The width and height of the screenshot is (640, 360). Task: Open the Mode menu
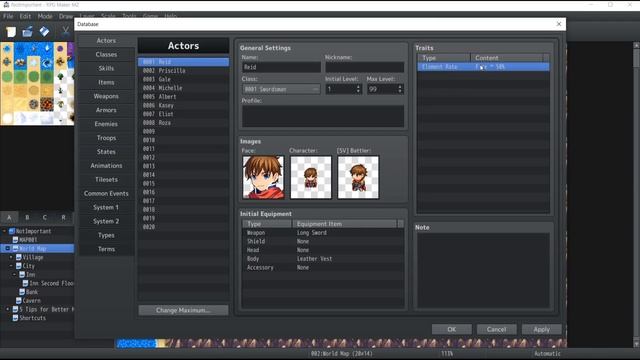click(45, 16)
